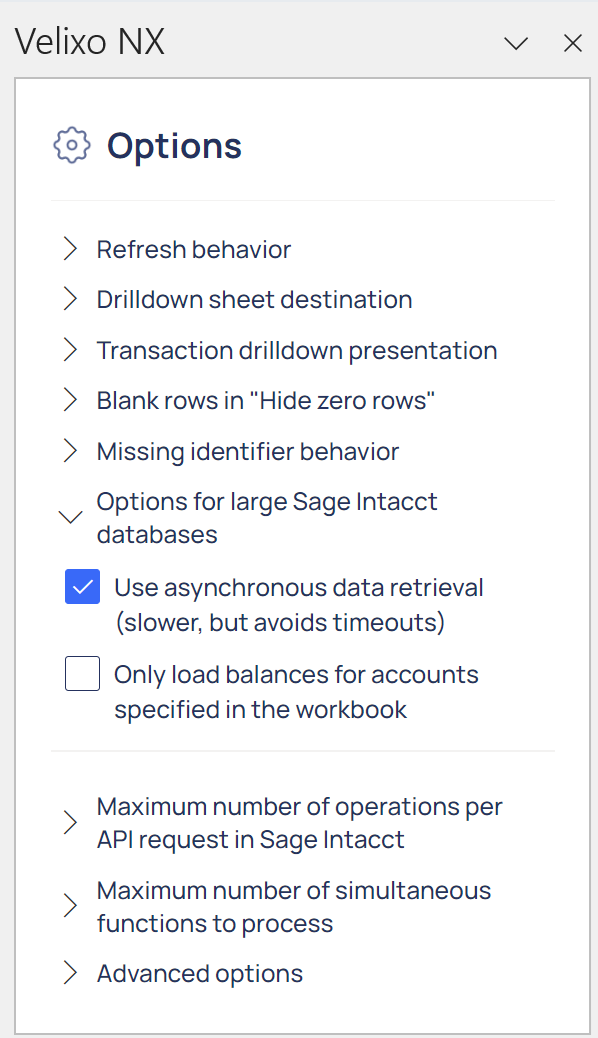Close the Velixo NX pane
598x1038 pixels.
coord(573,44)
